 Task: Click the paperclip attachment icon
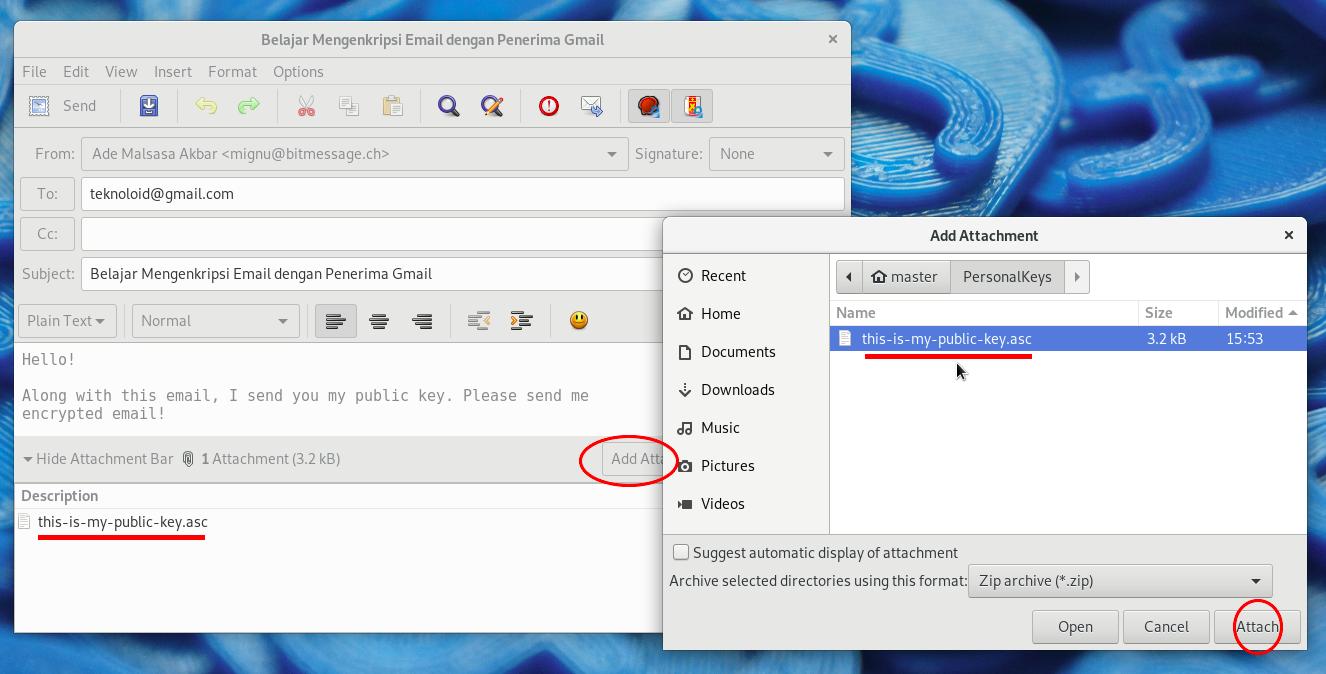point(188,459)
